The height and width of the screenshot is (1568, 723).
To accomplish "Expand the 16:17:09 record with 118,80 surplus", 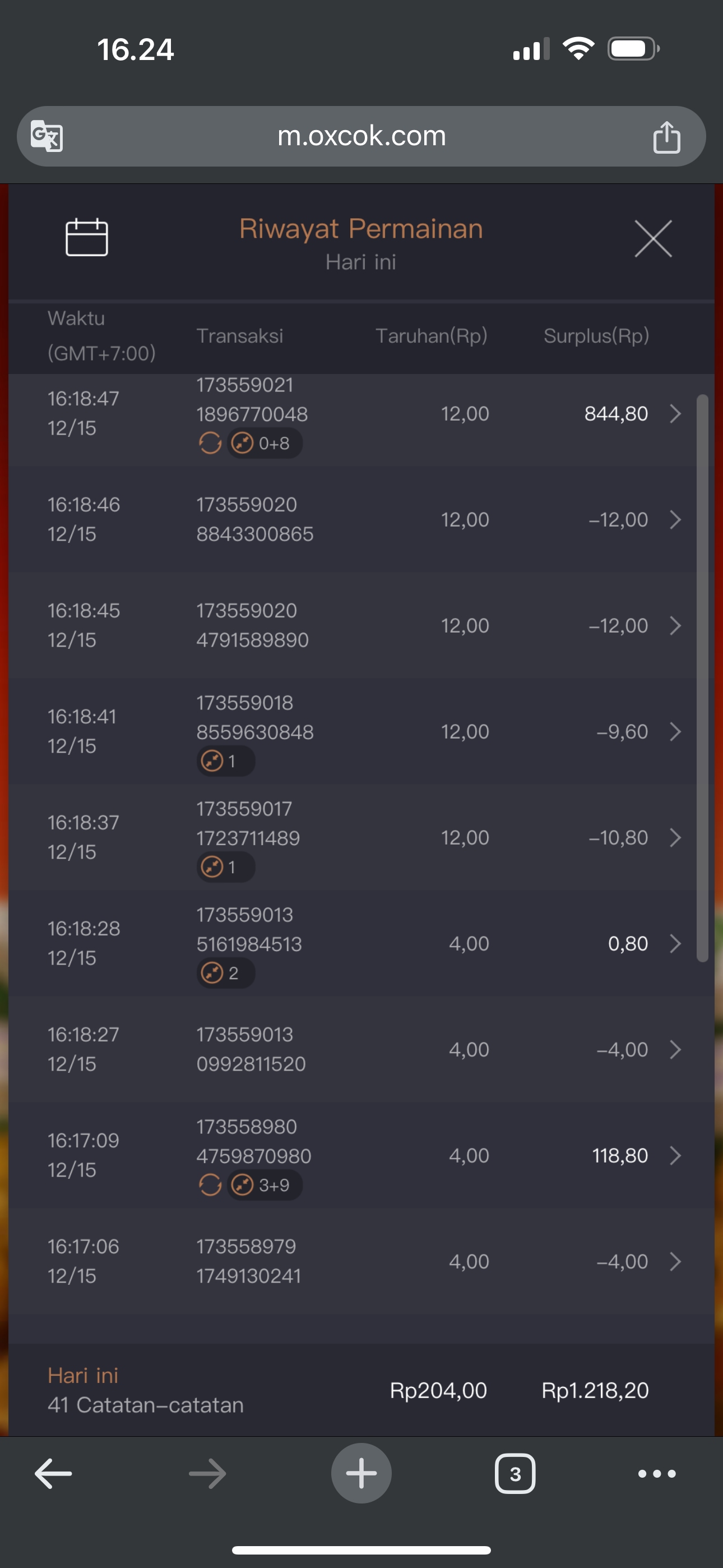I will click(675, 1155).
